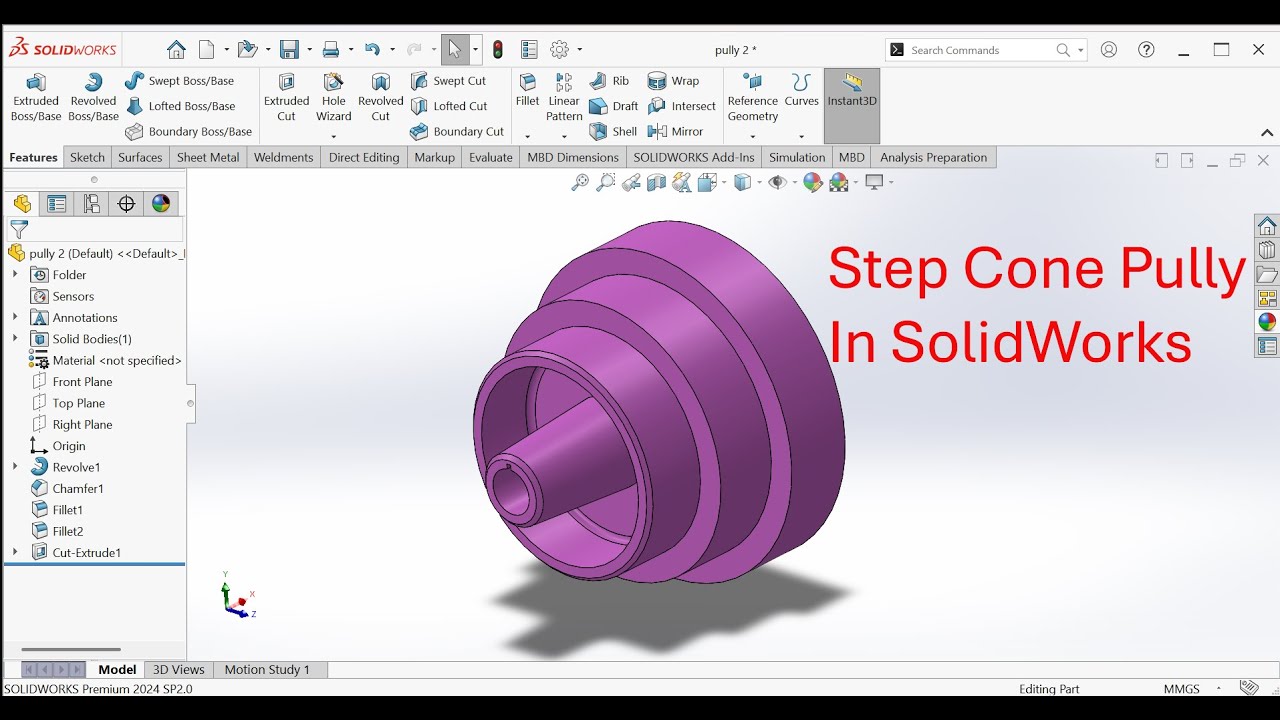
Task: Switch to the Sheet Metal tab
Action: pyautogui.click(x=208, y=157)
